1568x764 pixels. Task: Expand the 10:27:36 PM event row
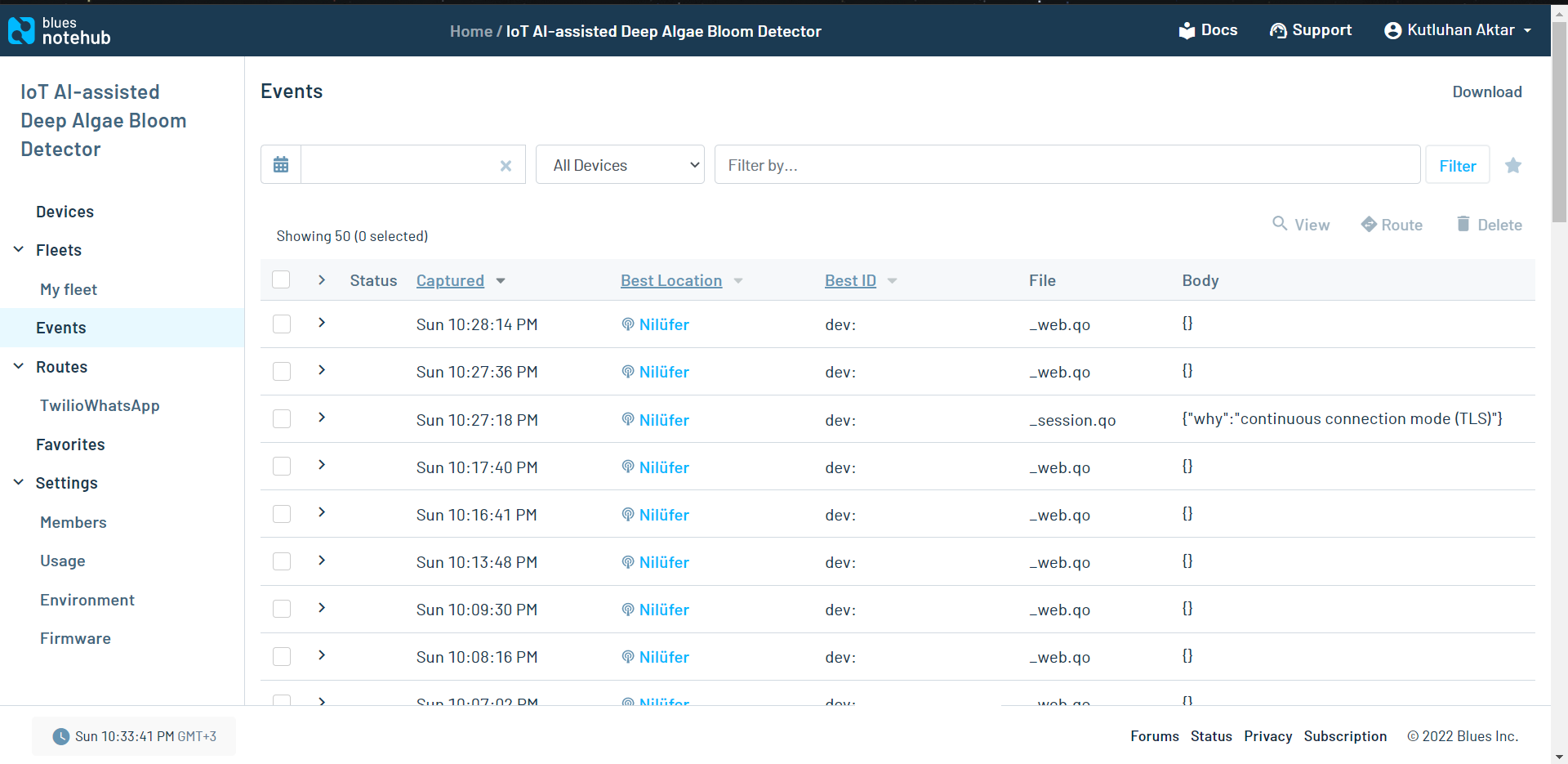(322, 371)
